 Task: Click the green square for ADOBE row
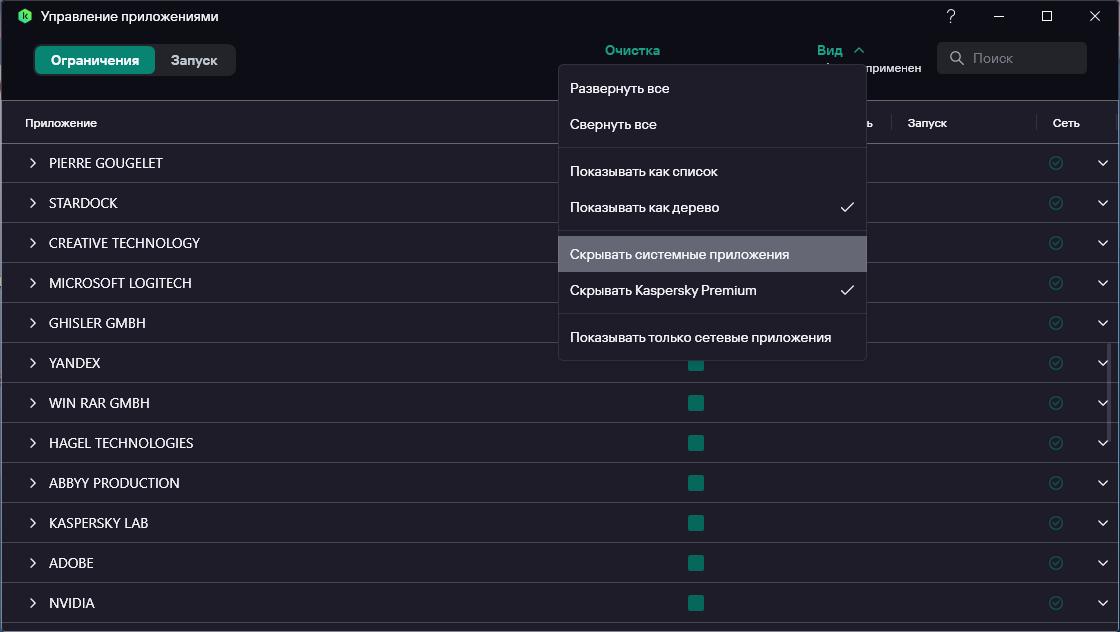coord(696,563)
